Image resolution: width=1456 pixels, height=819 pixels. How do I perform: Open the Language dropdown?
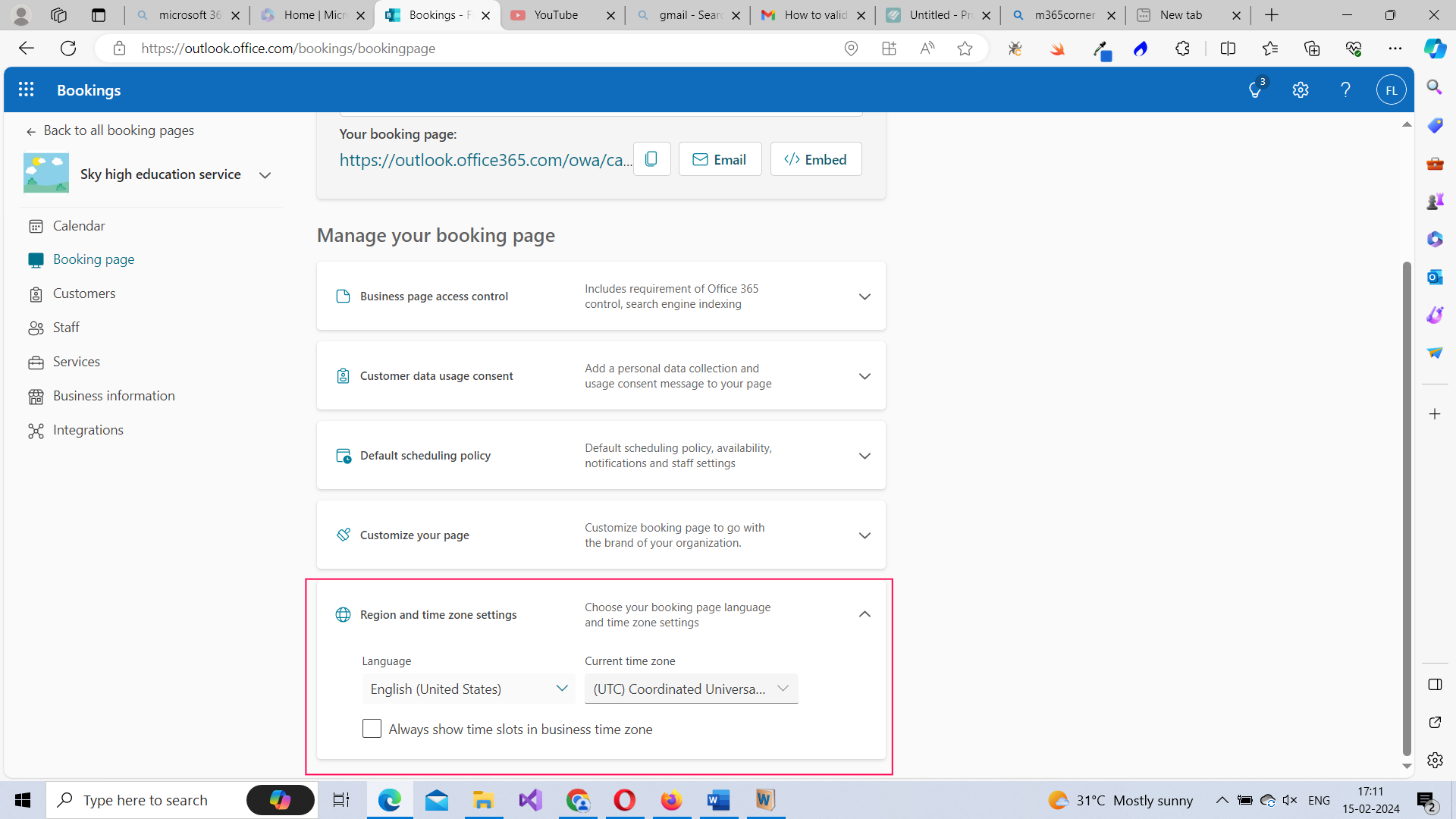coord(468,689)
